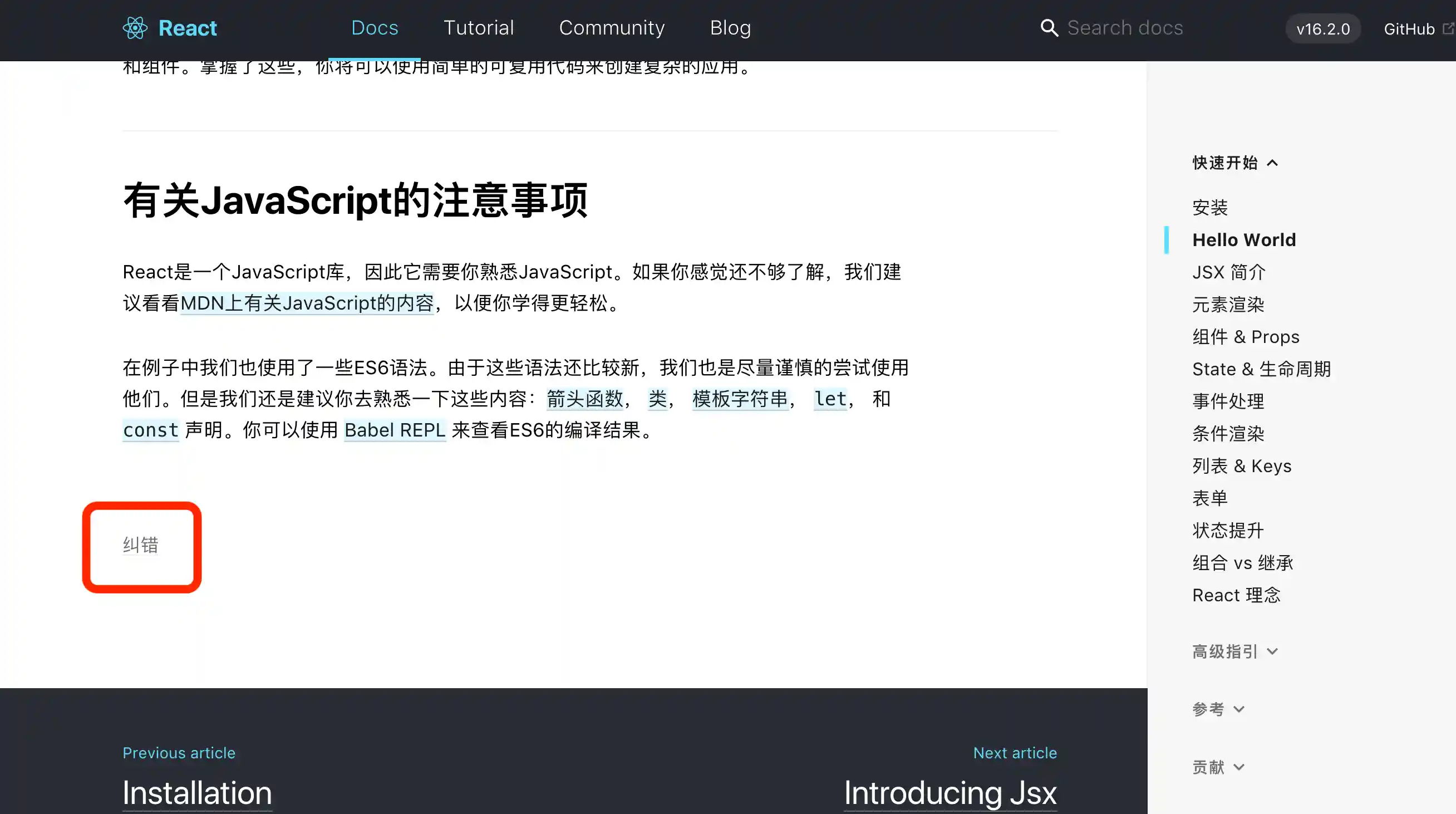Screen dimensions: 1456x814
Task: Click the React atom logo icon
Action: coord(135,28)
